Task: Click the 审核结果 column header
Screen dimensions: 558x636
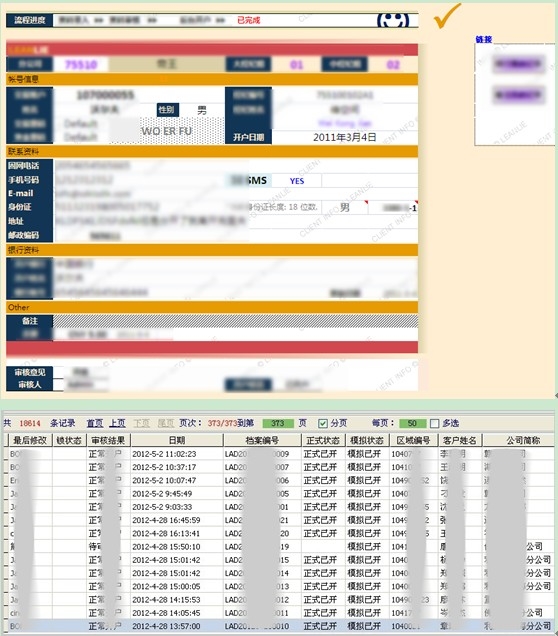Action: pyautogui.click(x=108, y=440)
